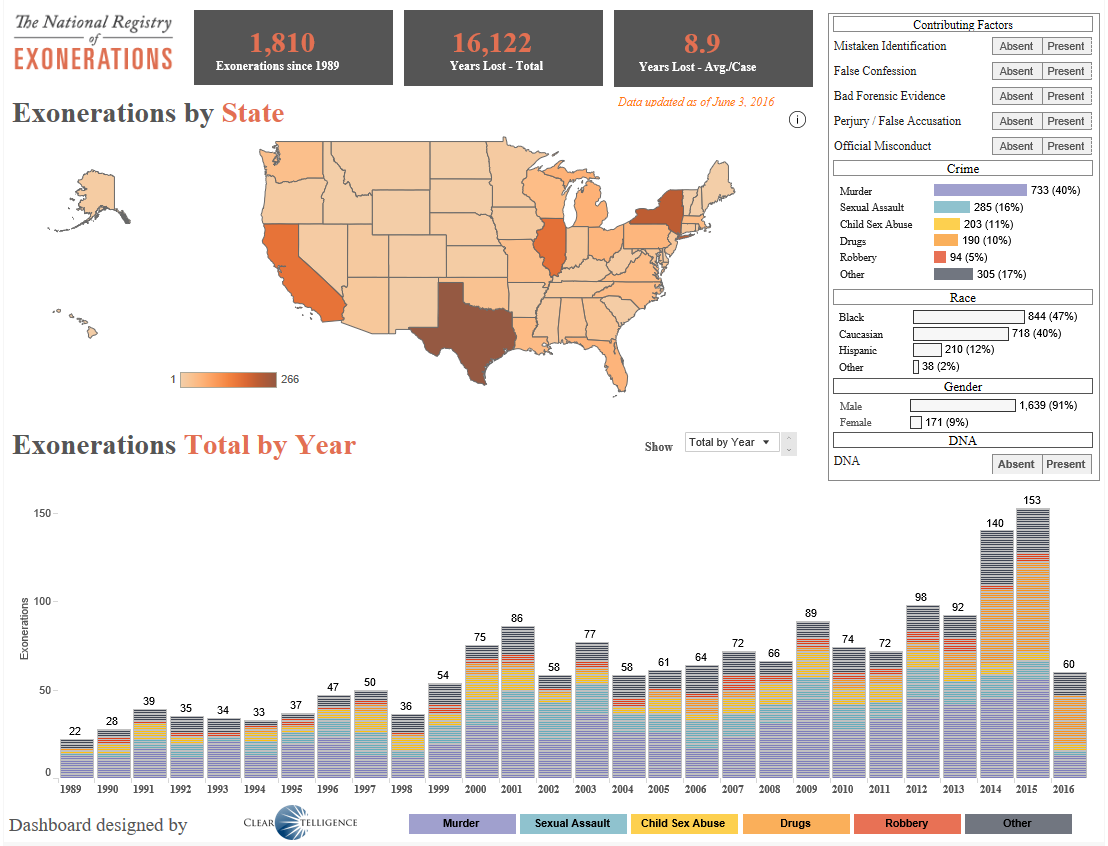The image size is (1108, 846).
Task: Set DNA filter to Present
Action: [1066, 464]
